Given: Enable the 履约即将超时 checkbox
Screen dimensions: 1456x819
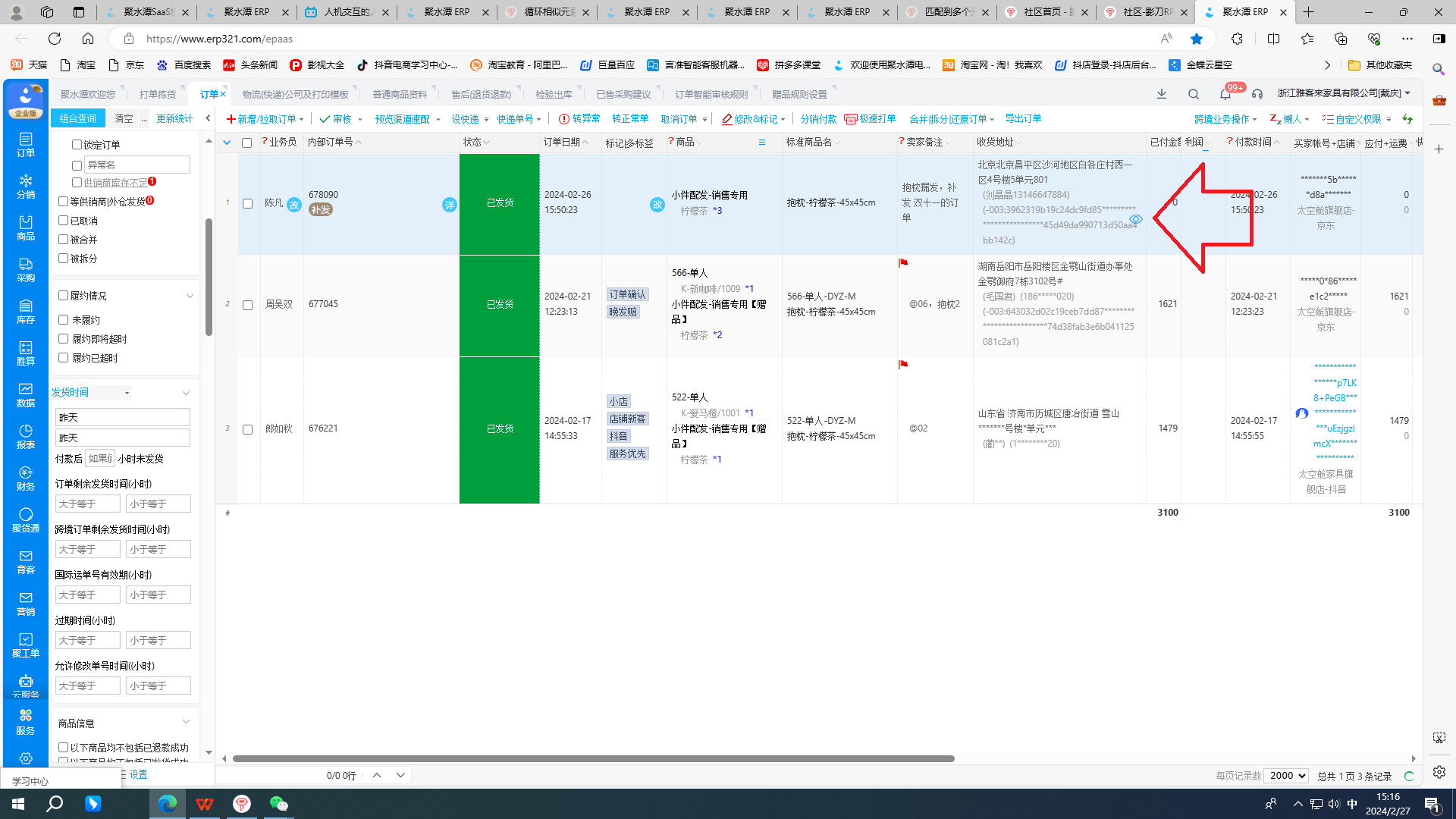Looking at the screenshot, I should pos(64,339).
